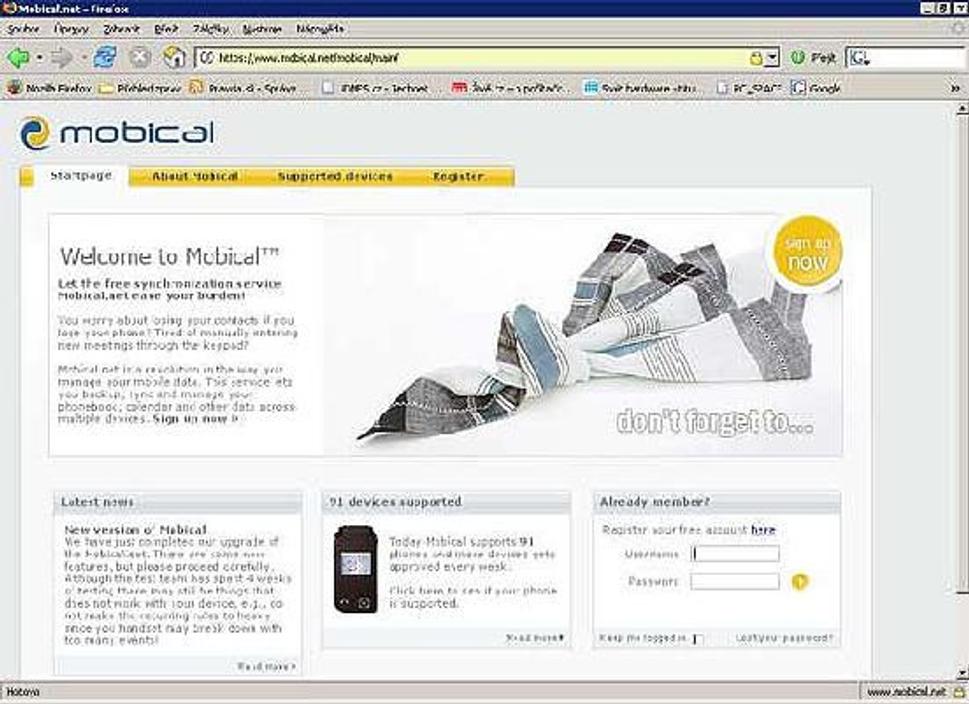The image size is (969, 704).
Task: Open the Nástroje menu
Action: 262,29
